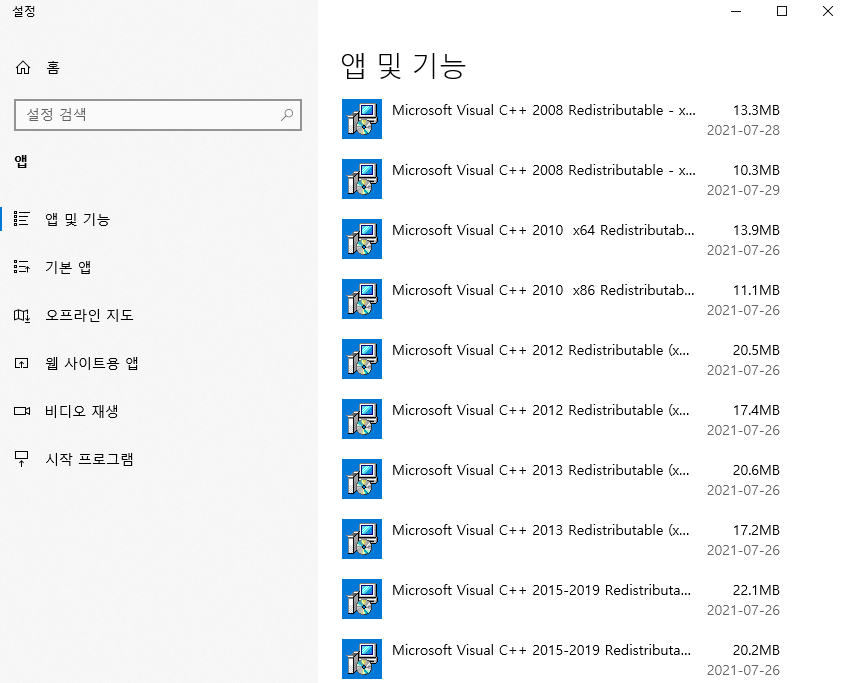This screenshot has width=847, height=683.
Task: Click the home icon in sidebar
Action: (x=23, y=68)
